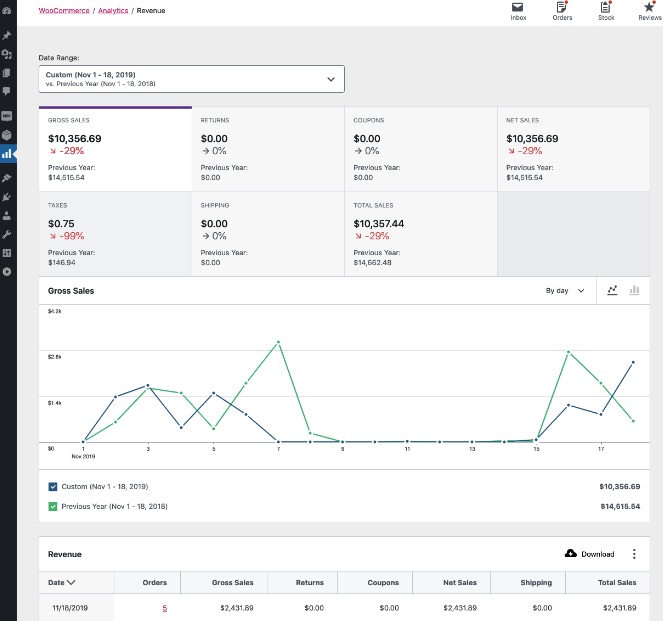This screenshot has height=621, width=663.
Task: Open the Products box icon in sidebar
Action: (x=6, y=135)
